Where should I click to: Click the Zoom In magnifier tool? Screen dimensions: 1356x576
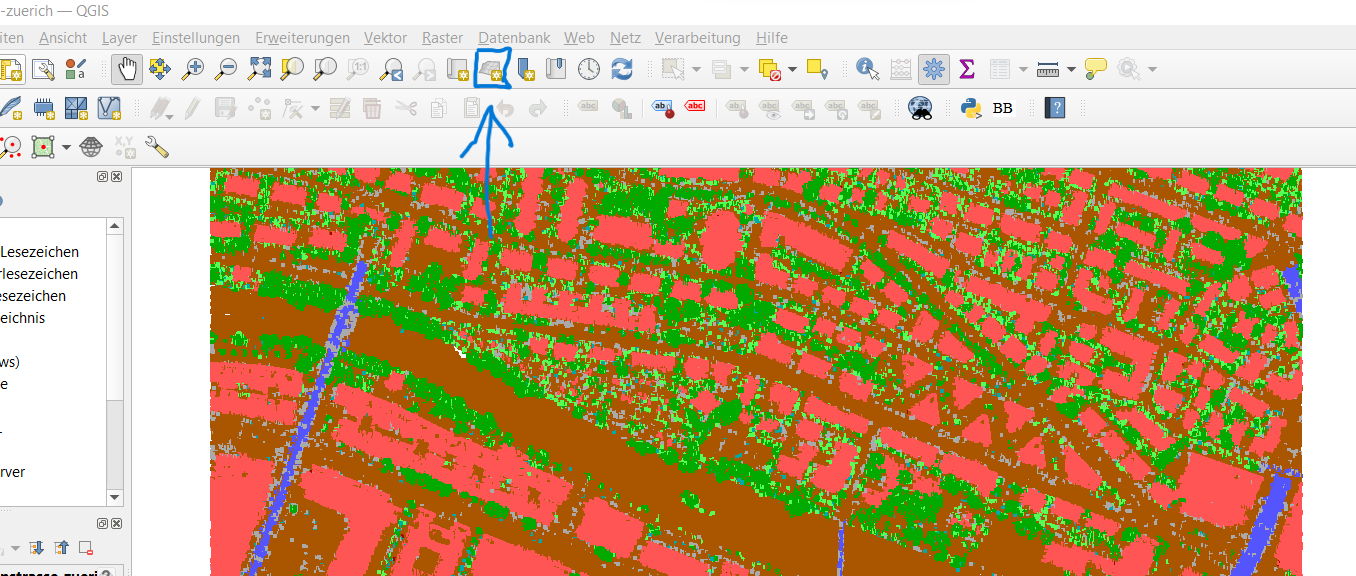point(193,69)
